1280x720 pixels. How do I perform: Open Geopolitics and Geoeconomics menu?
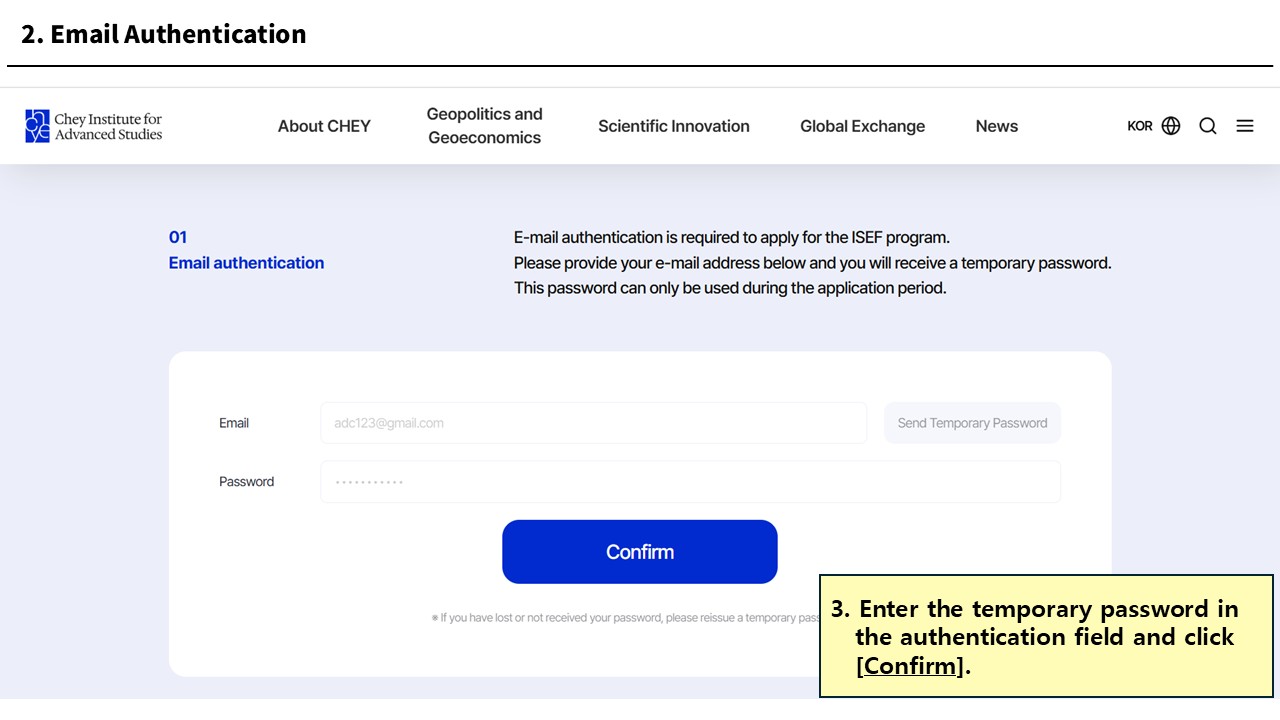coord(485,126)
